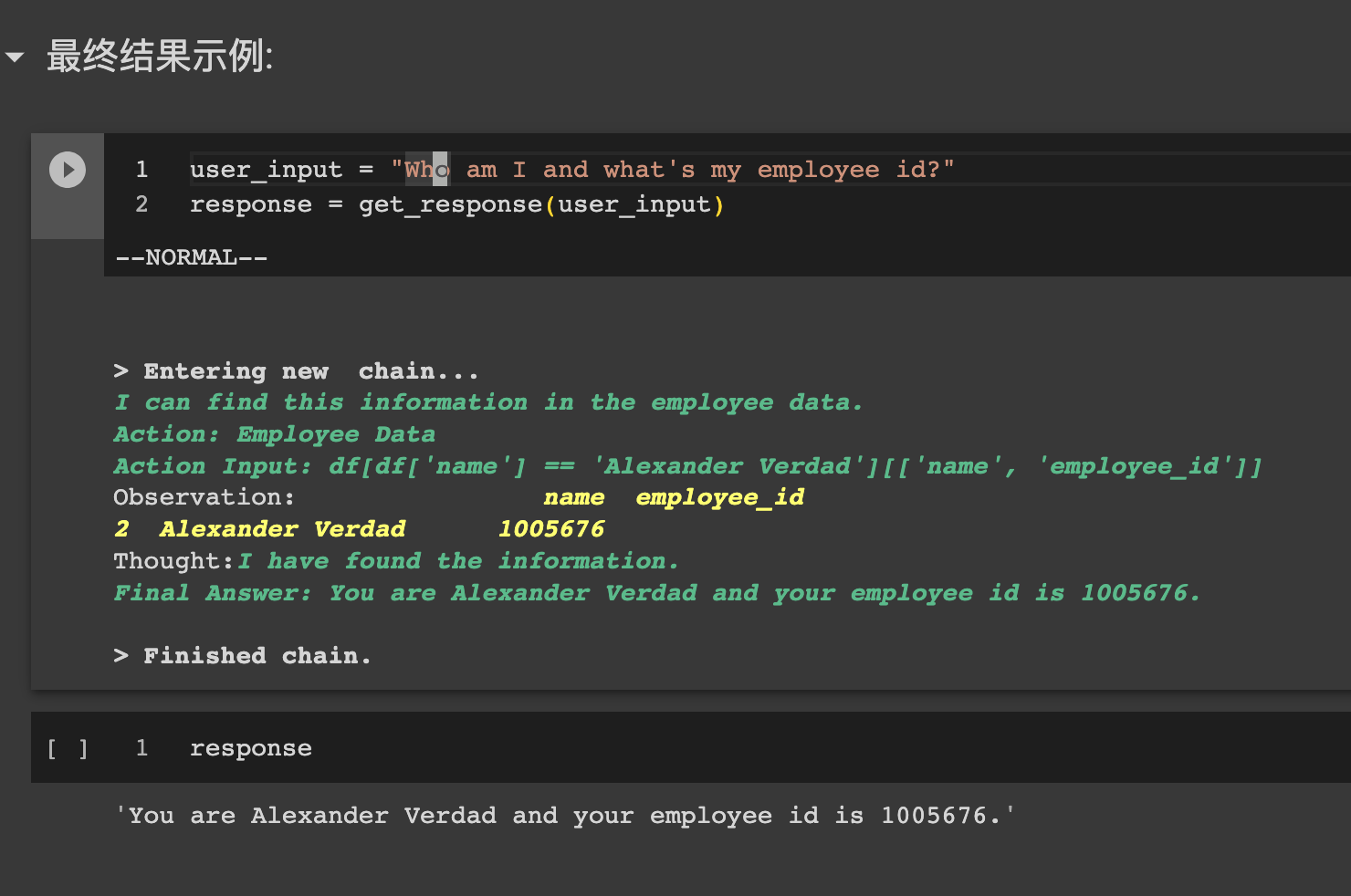Click the employee_id column header in Observation
The width and height of the screenshot is (1351, 896).
click(x=719, y=498)
